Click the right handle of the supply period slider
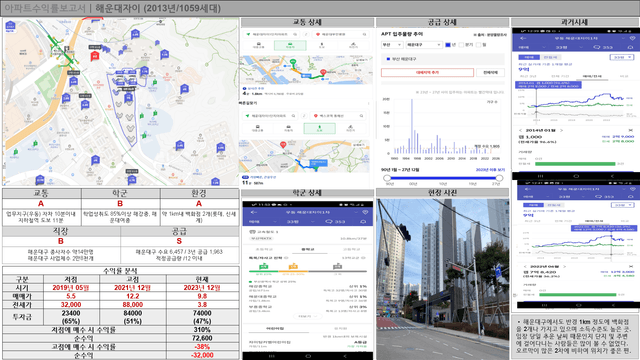 (499, 178)
